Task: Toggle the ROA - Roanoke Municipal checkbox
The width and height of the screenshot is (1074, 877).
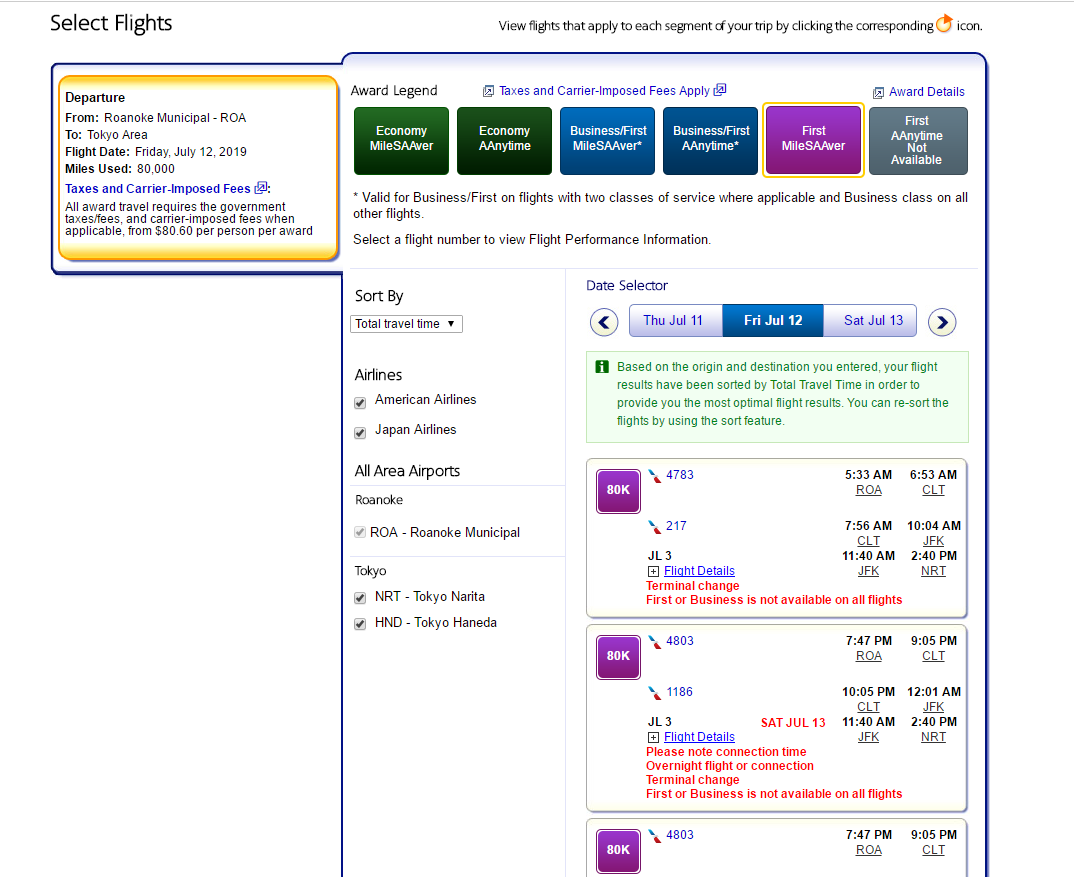Action: [360, 532]
